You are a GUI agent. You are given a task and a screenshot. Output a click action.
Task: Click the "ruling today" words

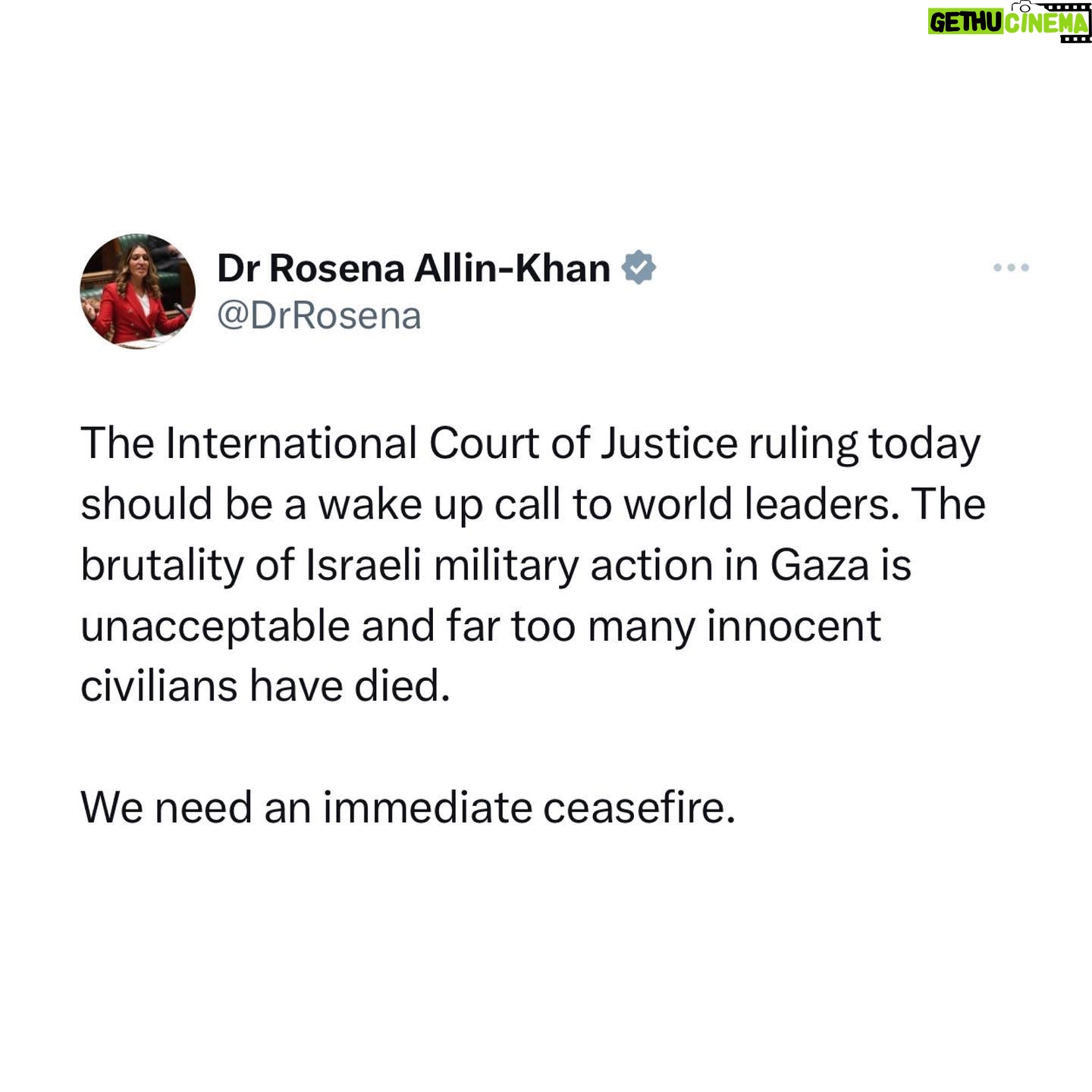click(864, 444)
